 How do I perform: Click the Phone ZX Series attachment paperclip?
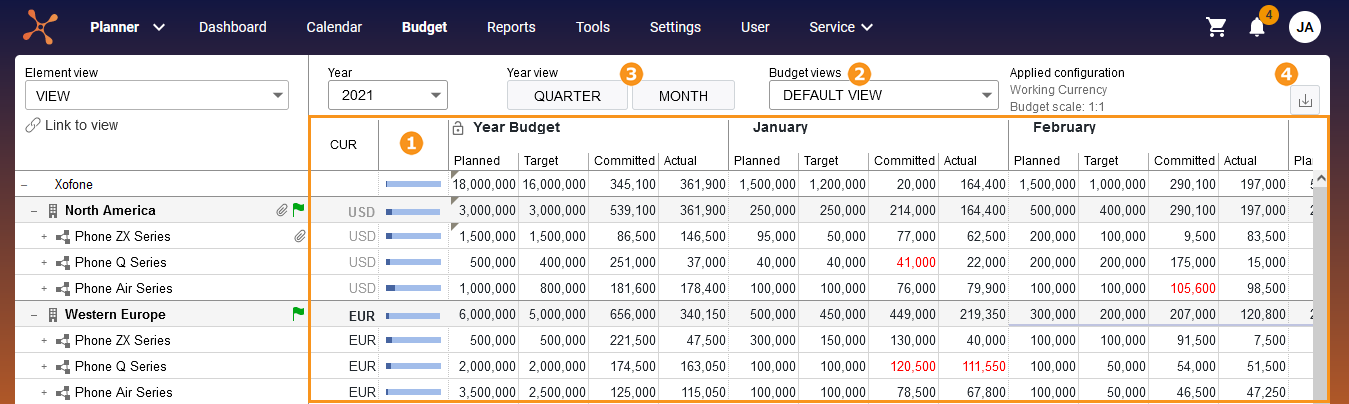coord(299,236)
